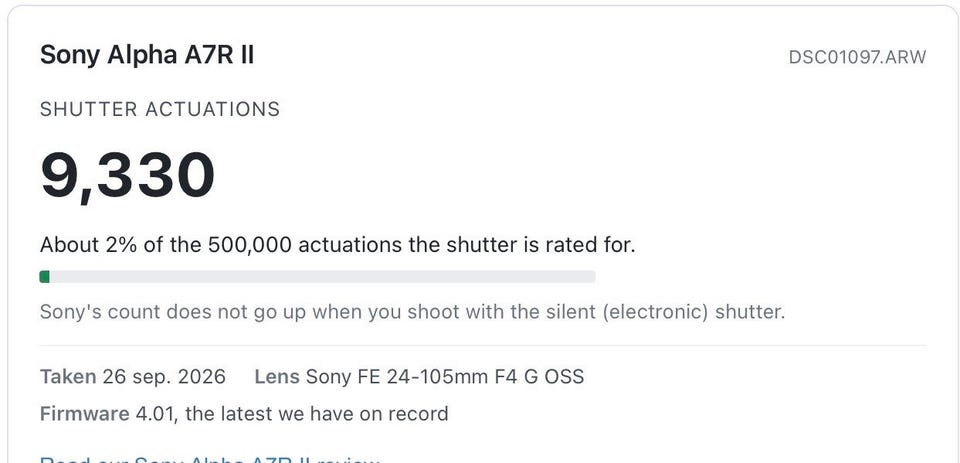Image resolution: width=960 pixels, height=463 pixels.
Task: Select the date 26 sep. 2026
Action: pyautogui.click(x=164, y=376)
